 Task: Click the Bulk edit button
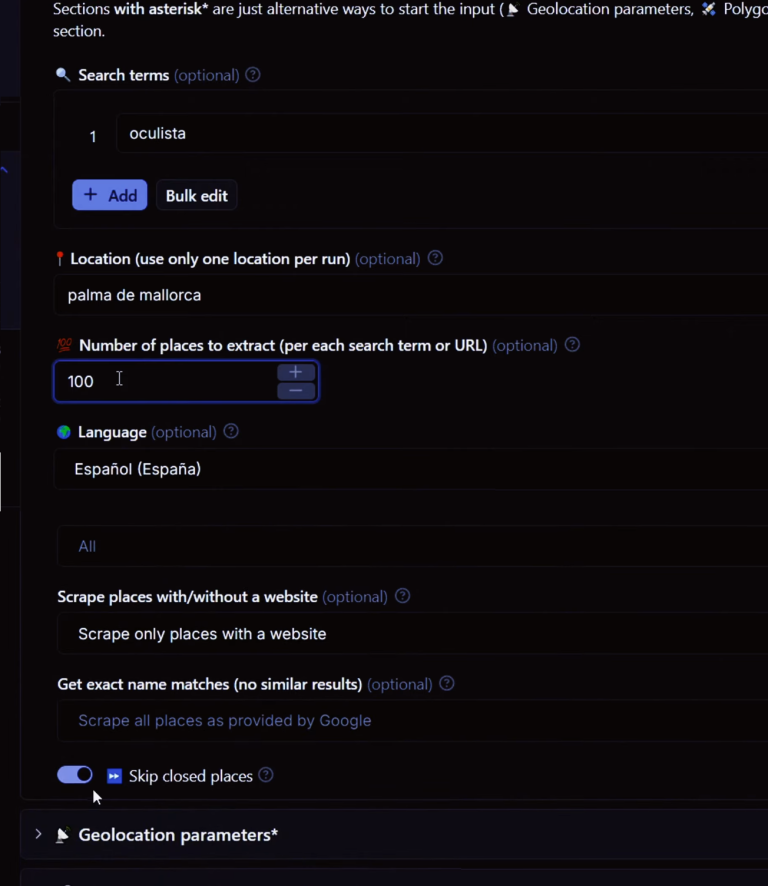tap(196, 196)
